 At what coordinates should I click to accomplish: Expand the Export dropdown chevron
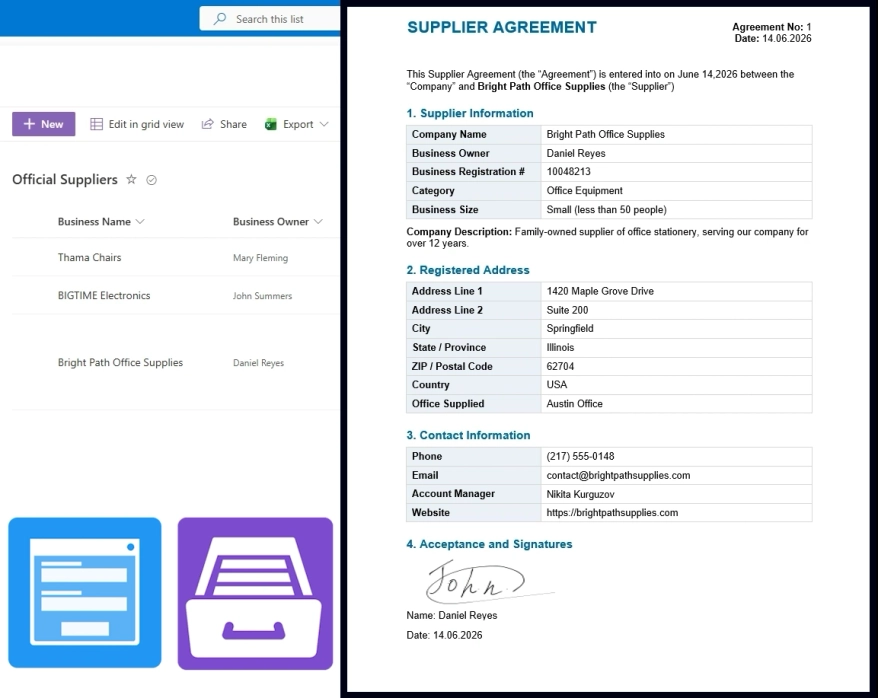pos(324,124)
